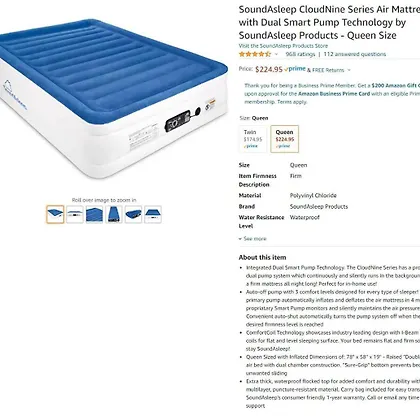This screenshot has height=420, width=420.
Task: Open star rating breakdown dropdown arrow
Action: [276, 54]
